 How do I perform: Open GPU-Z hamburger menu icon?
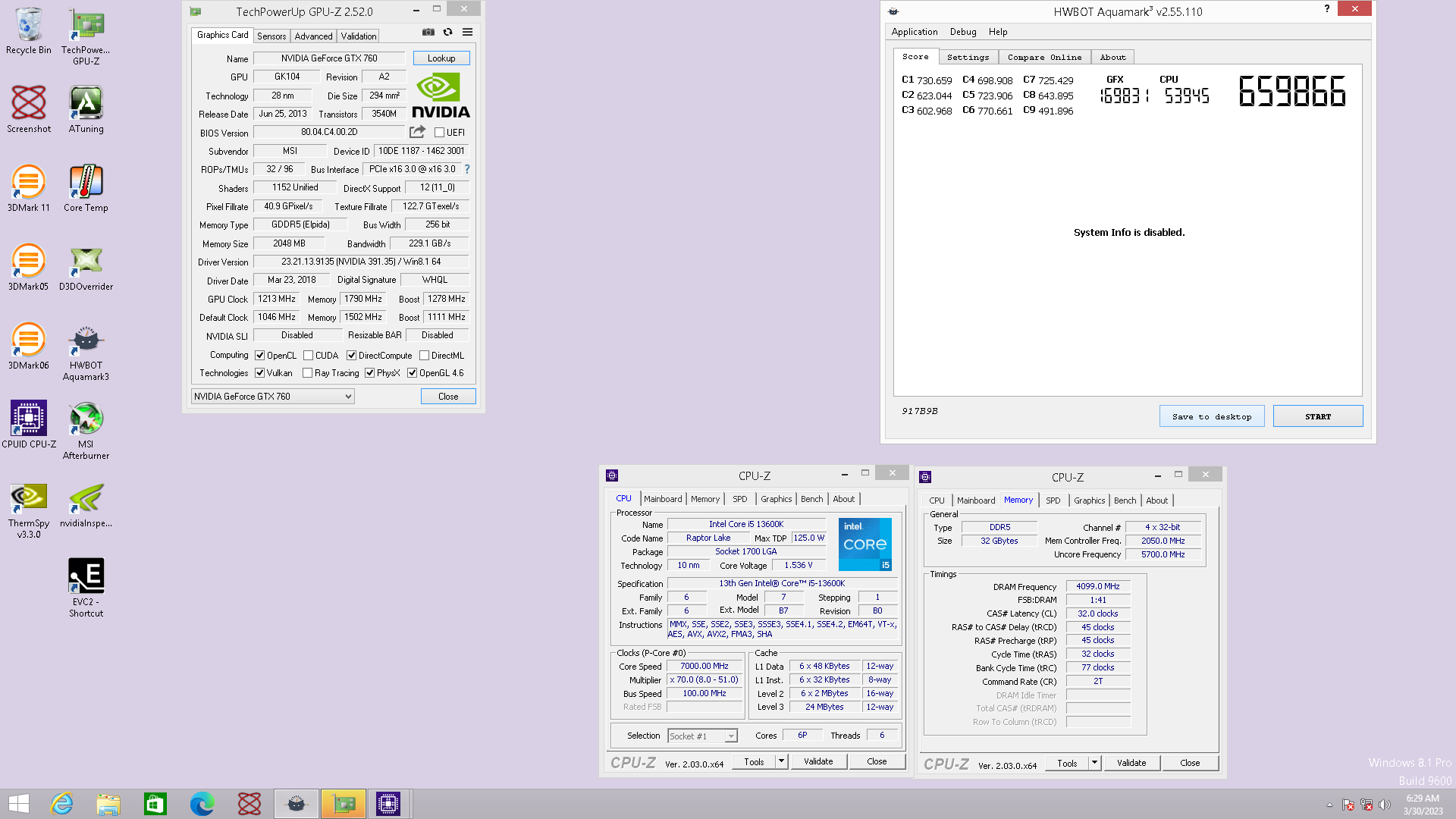pos(468,32)
